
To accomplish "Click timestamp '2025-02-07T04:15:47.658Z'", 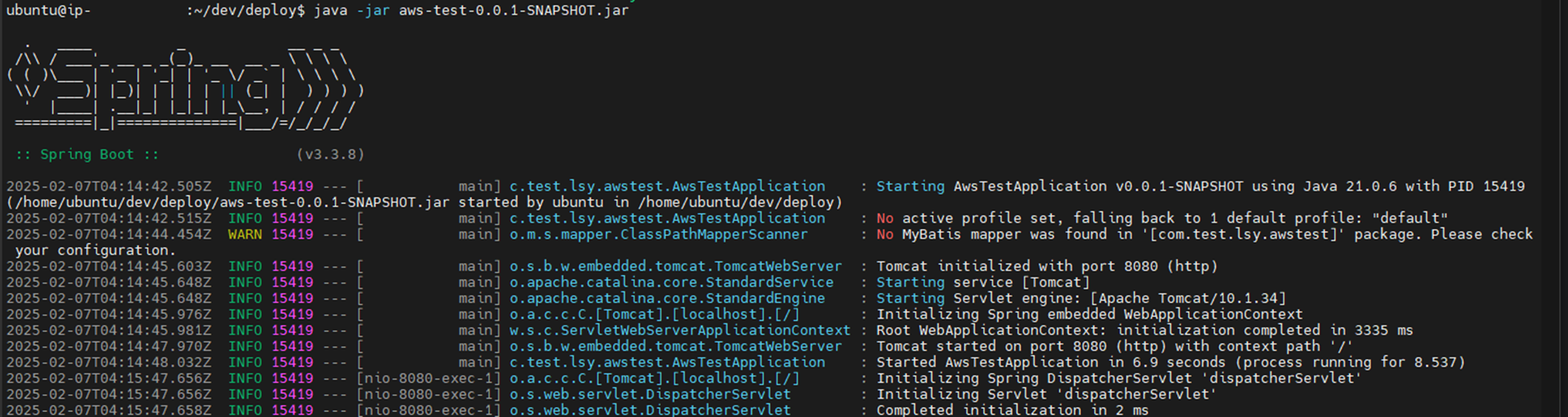I will (x=108, y=410).
